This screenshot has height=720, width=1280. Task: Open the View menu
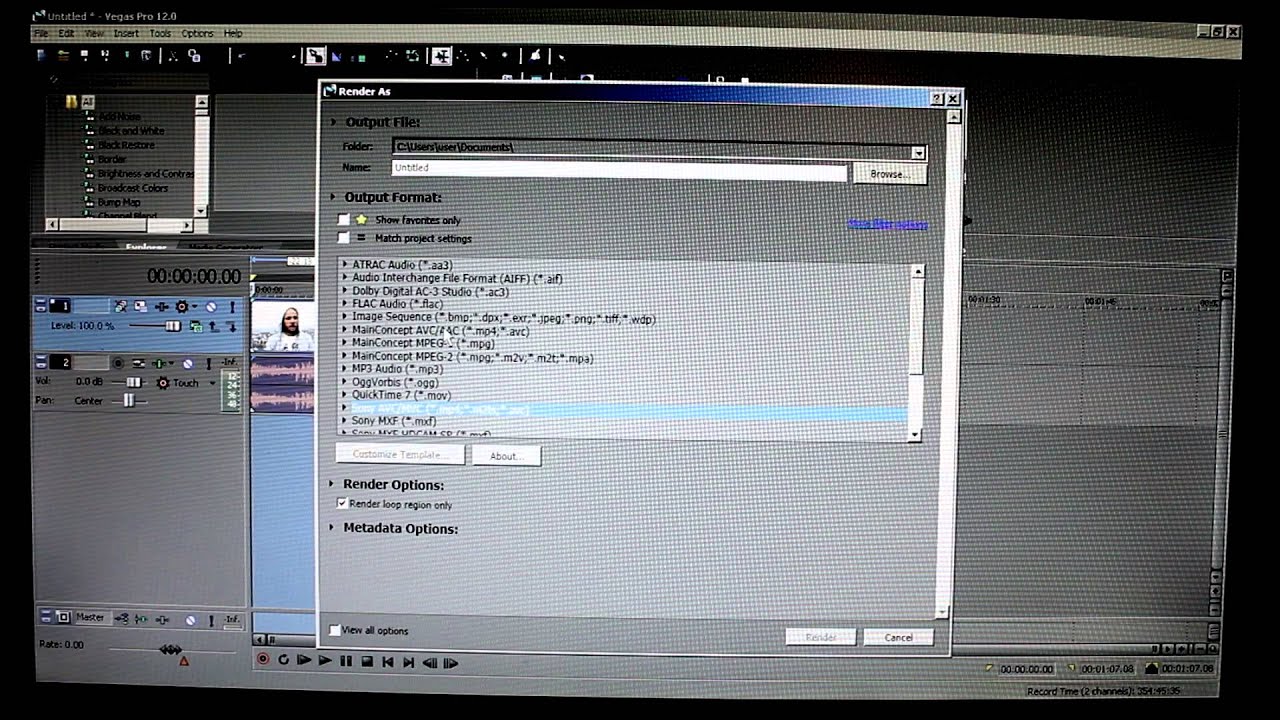click(94, 33)
